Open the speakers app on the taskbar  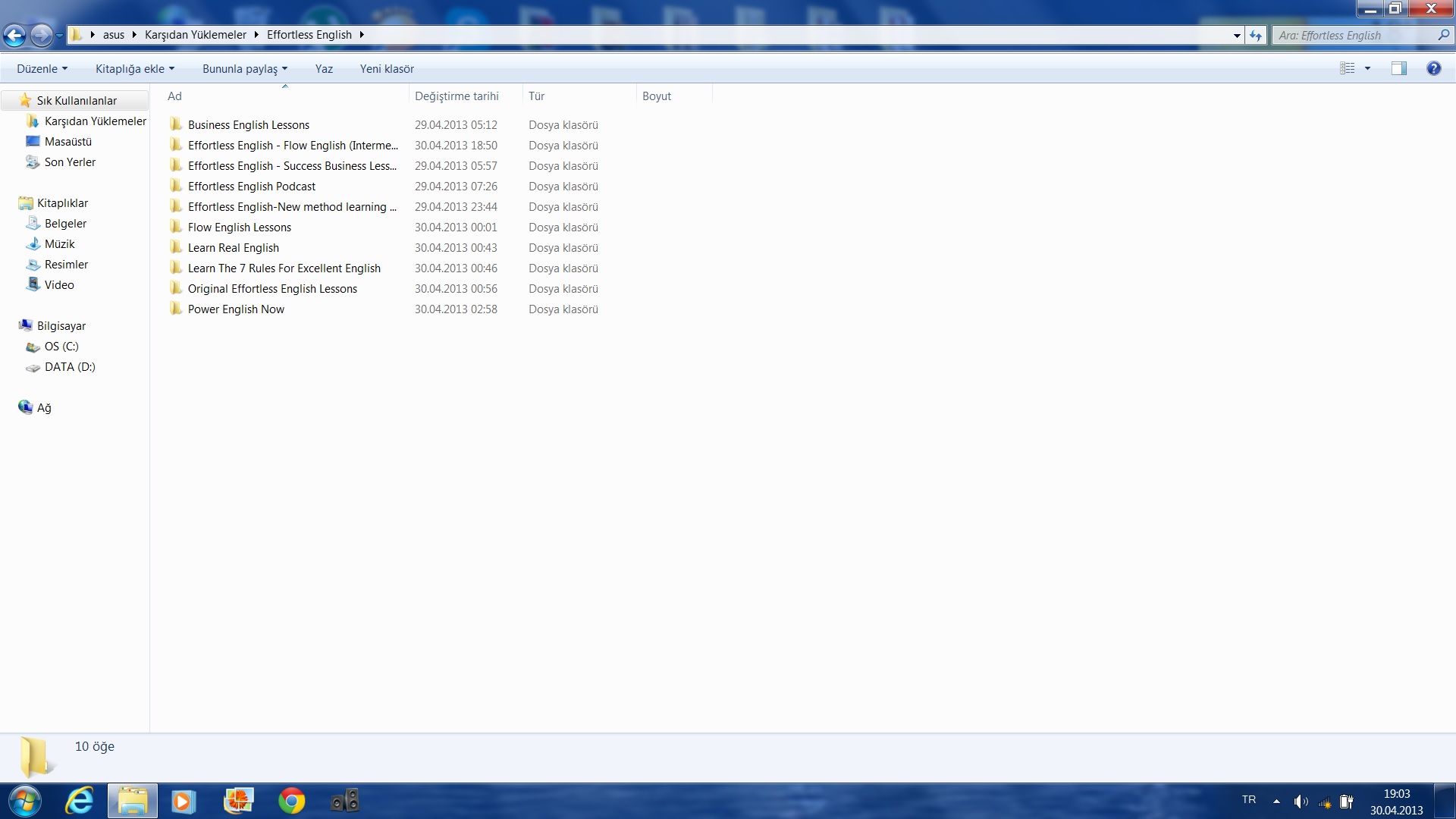click(345, 801)
